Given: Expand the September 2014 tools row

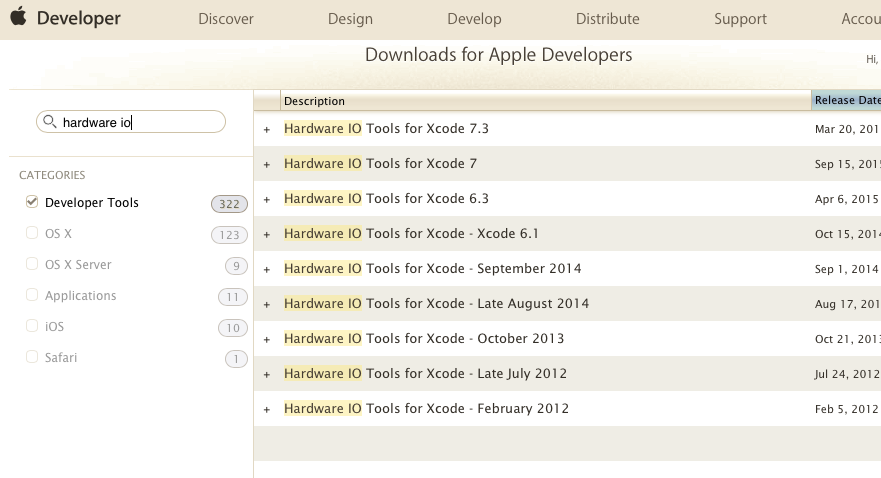Looking at the screenshot, I should [x=267, y=270].
